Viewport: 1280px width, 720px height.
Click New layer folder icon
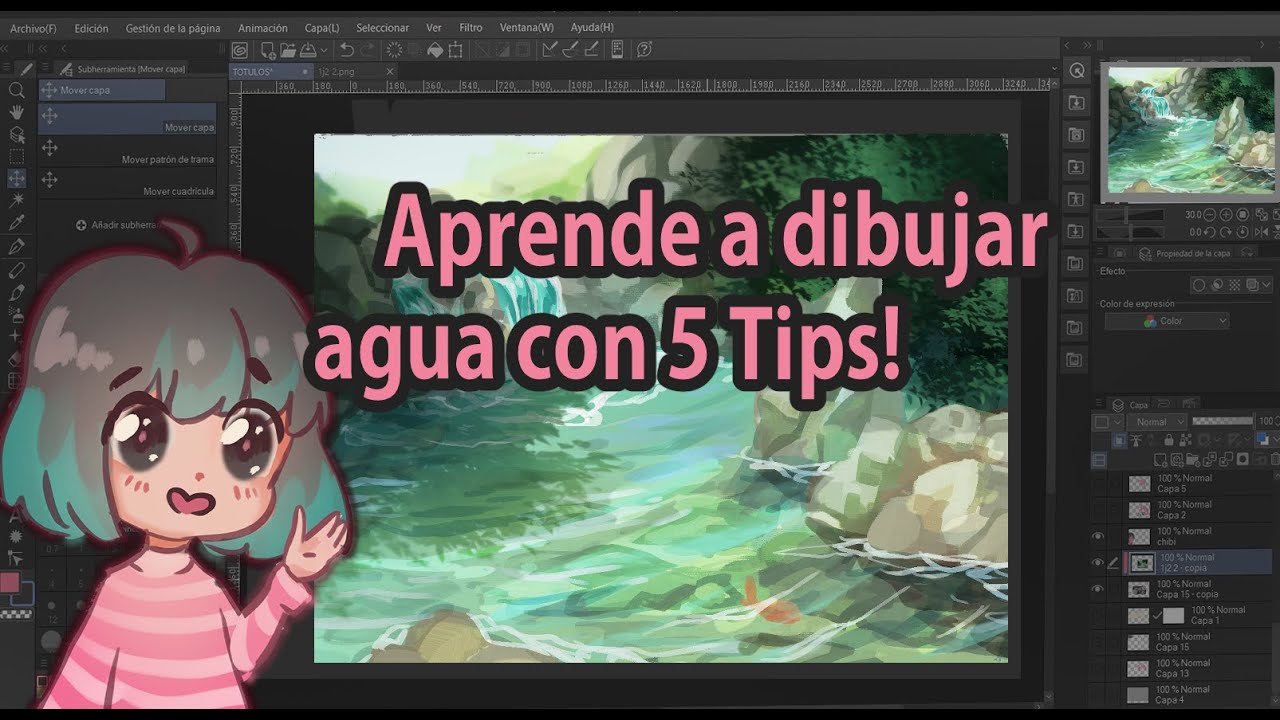point(1193,460)
